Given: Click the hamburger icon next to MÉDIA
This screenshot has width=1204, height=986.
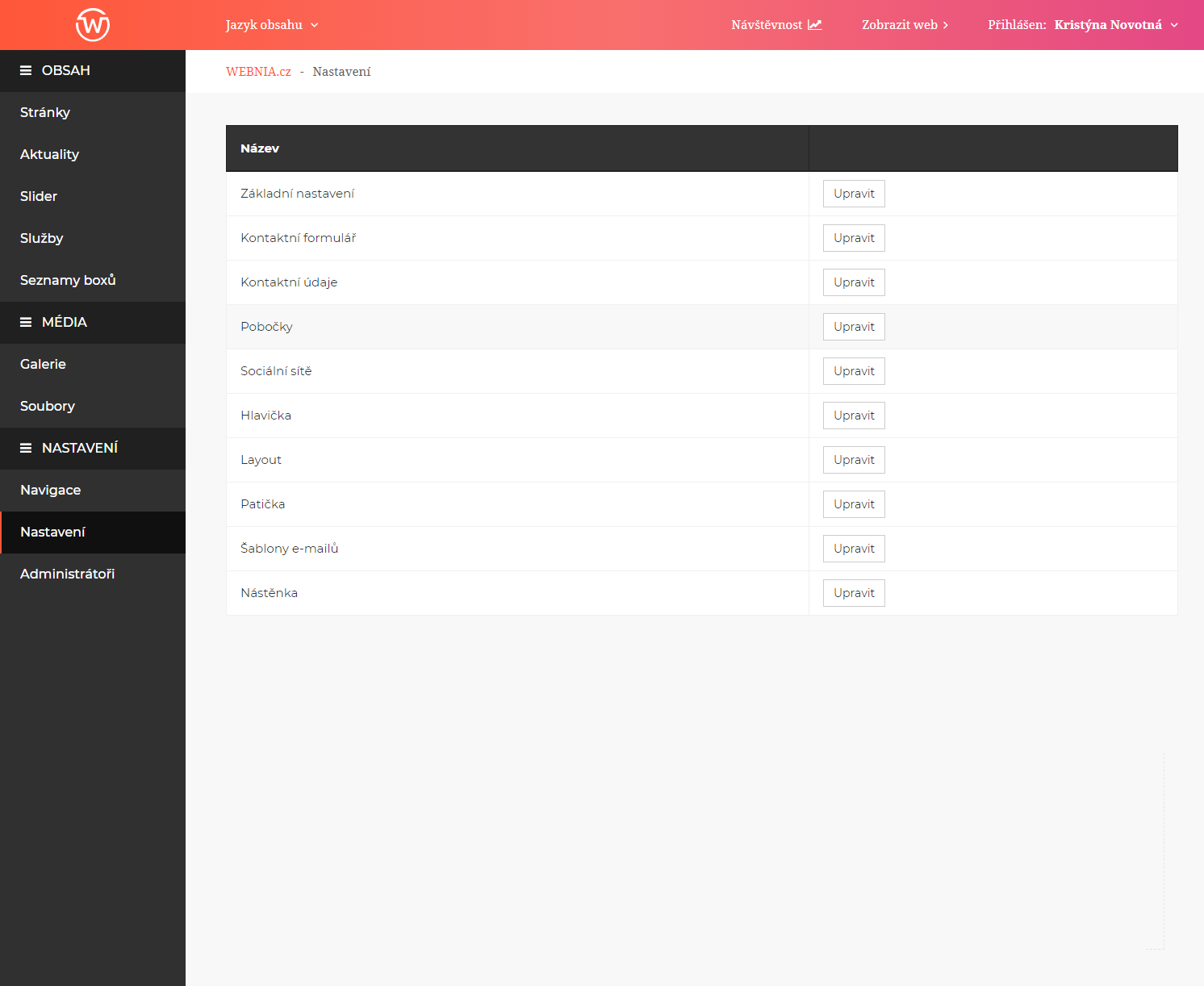Looking at the screenshot, I should 26,323.
